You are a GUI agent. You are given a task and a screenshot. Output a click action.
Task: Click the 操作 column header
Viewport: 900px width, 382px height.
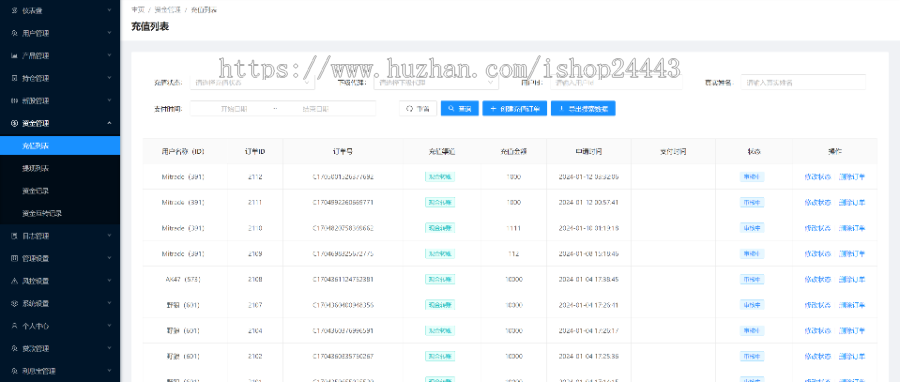(x=835, y=152)
